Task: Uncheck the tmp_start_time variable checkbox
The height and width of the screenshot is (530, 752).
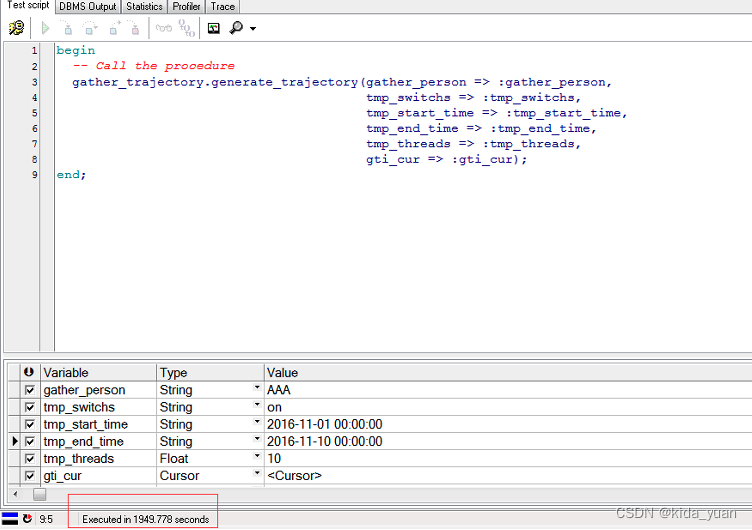Action: tap(30, 424)
